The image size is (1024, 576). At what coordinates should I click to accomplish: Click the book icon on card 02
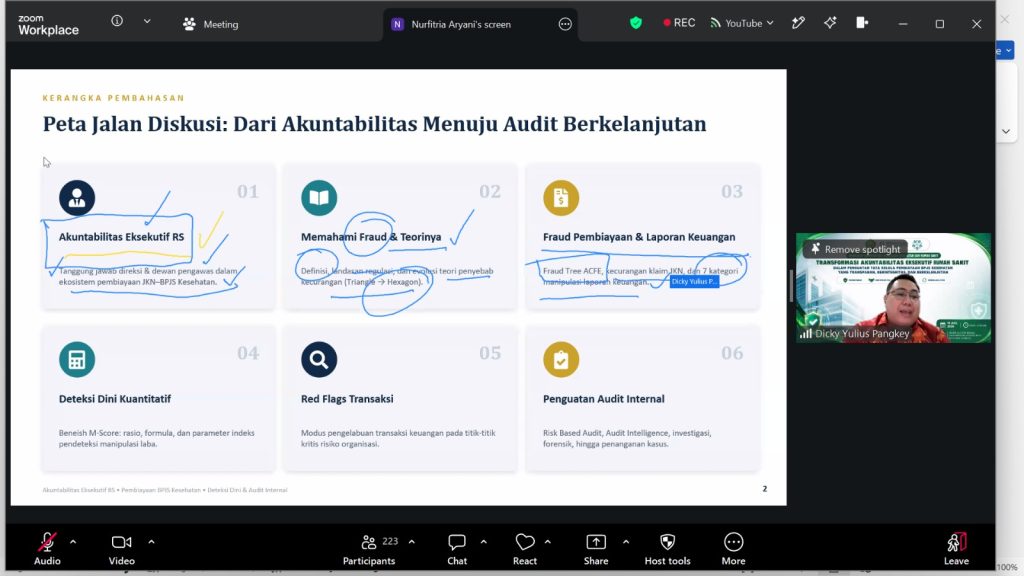[x=319, y=198]
